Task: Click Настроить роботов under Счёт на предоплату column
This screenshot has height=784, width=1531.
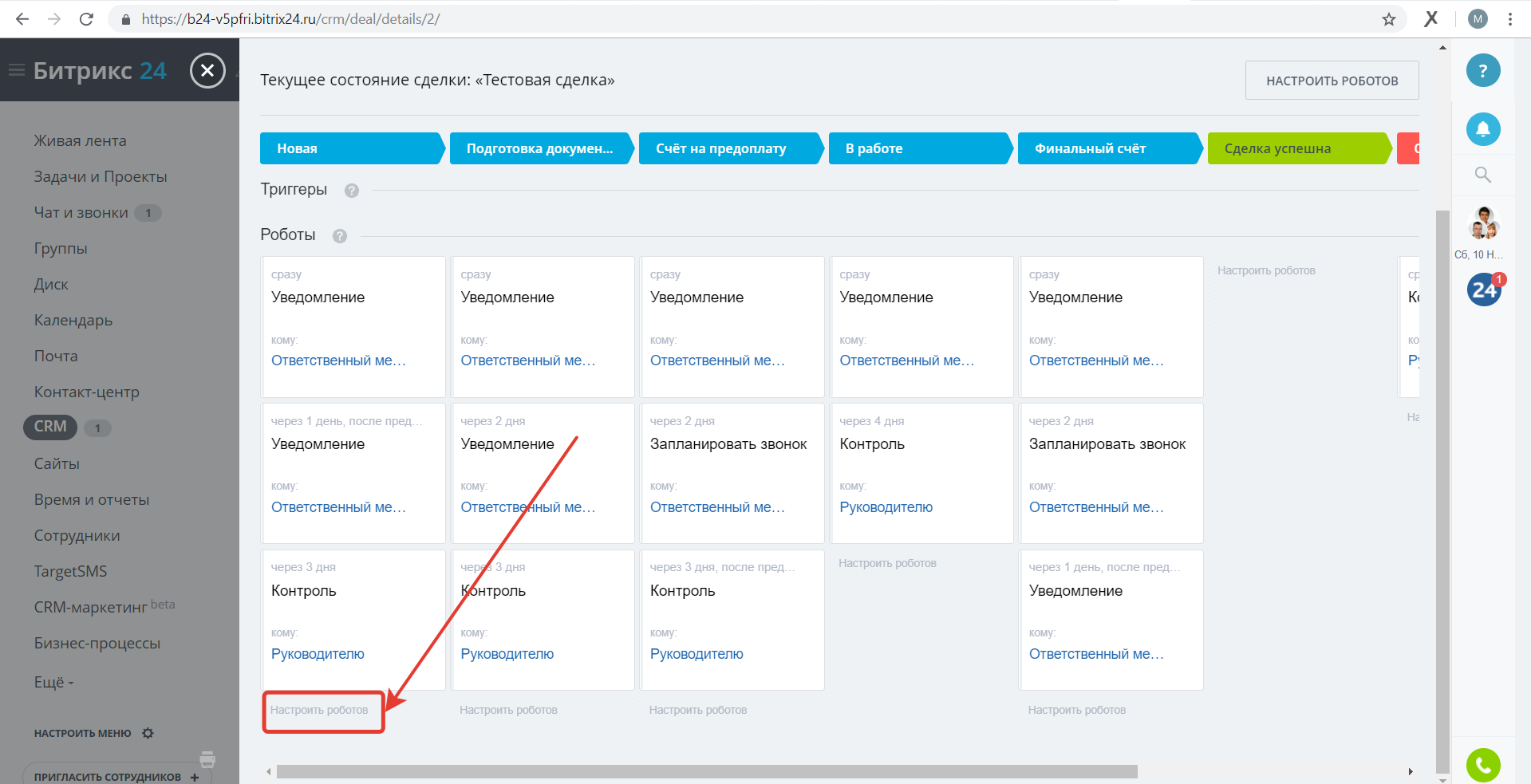Action: click(x=698, y=710)
